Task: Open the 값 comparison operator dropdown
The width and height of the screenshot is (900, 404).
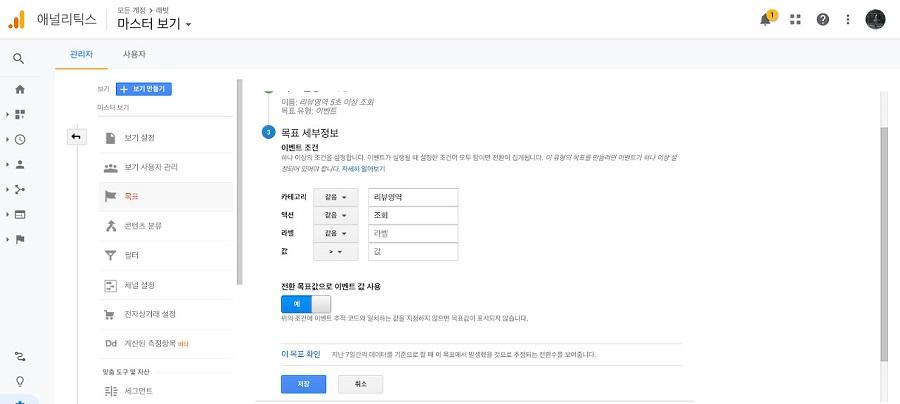Action: tap(336, 251)
